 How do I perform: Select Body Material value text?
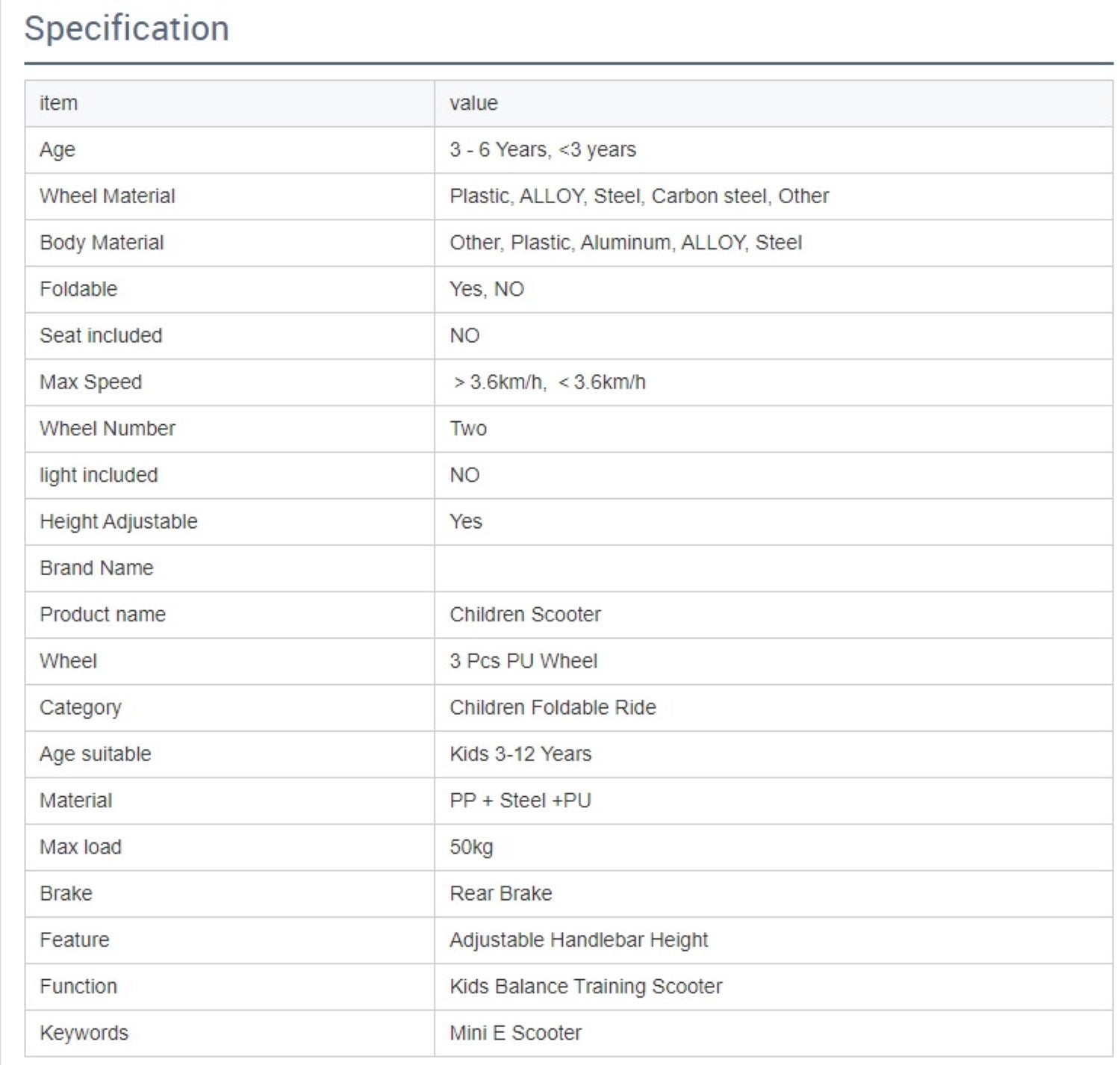coord(625,243)
